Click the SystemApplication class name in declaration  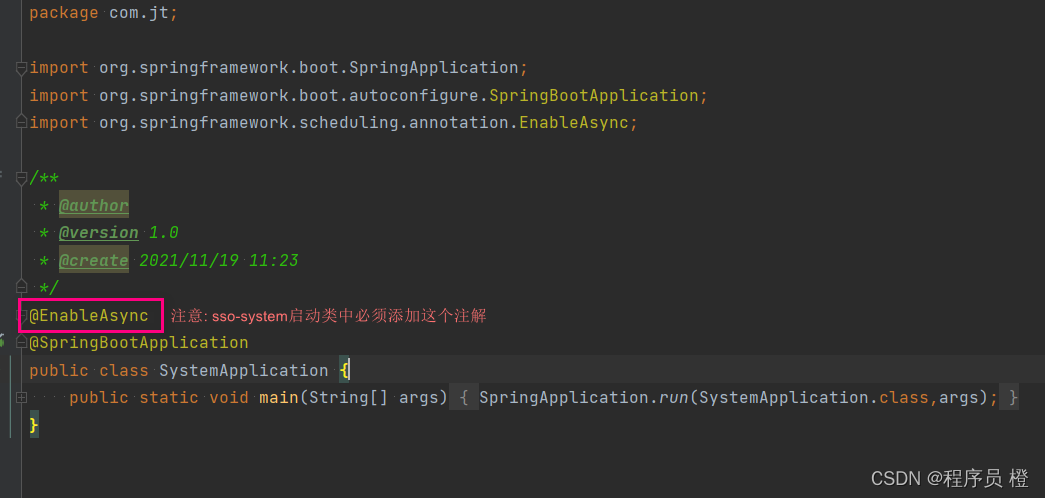coord(244,370)
